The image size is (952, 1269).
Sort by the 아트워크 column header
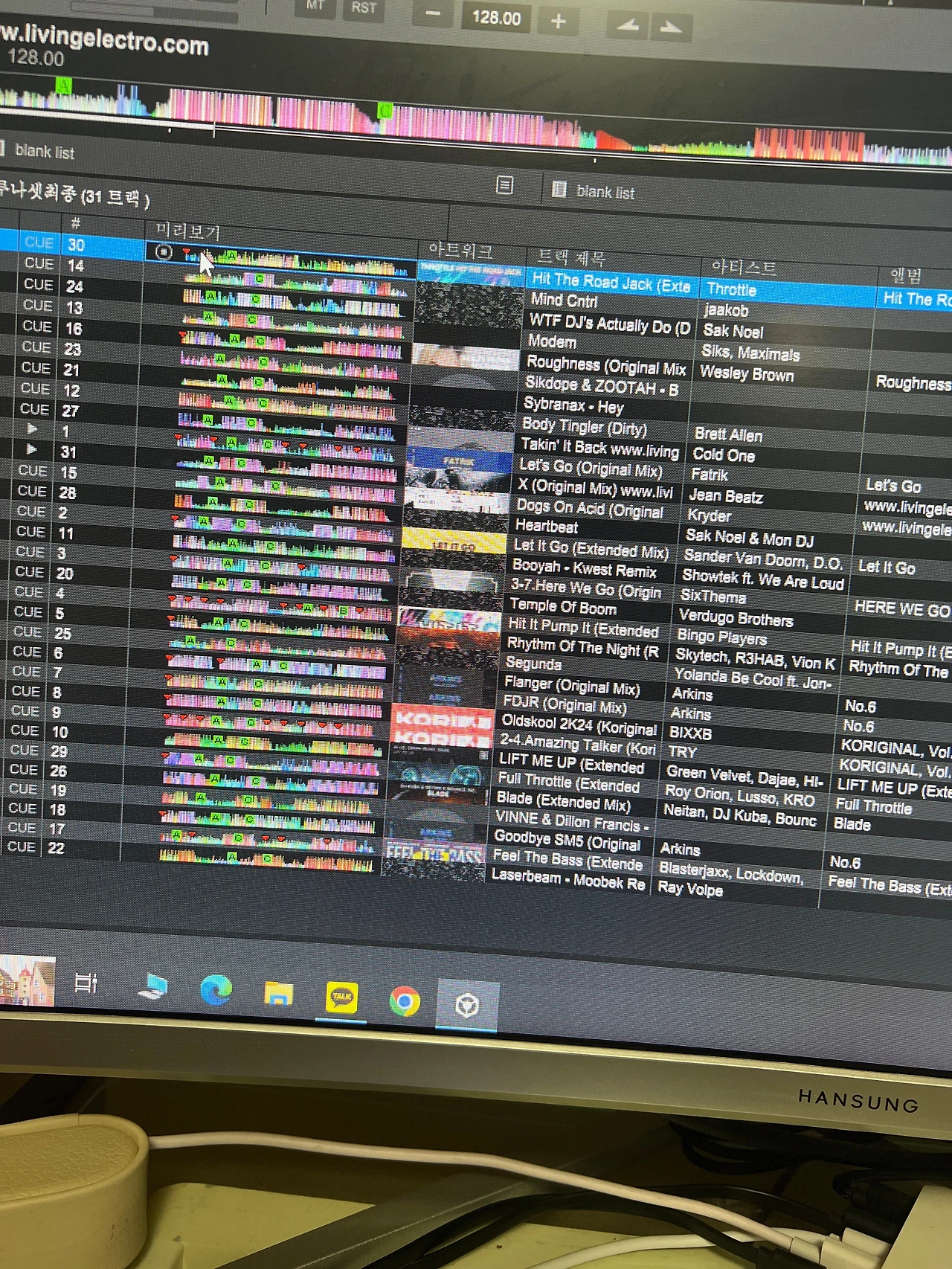[460, 251]
